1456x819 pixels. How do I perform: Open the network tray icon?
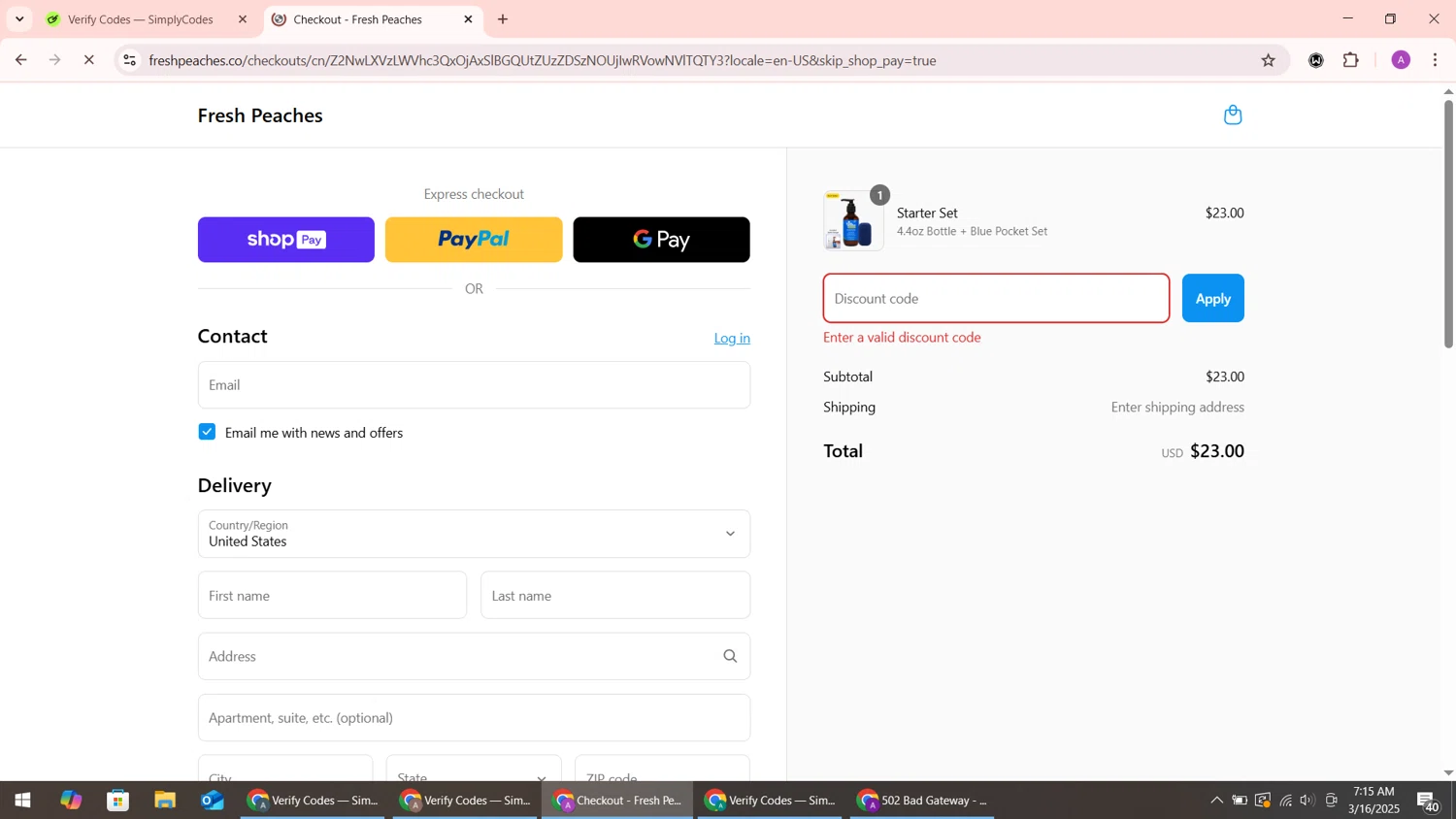point(1285,801)
